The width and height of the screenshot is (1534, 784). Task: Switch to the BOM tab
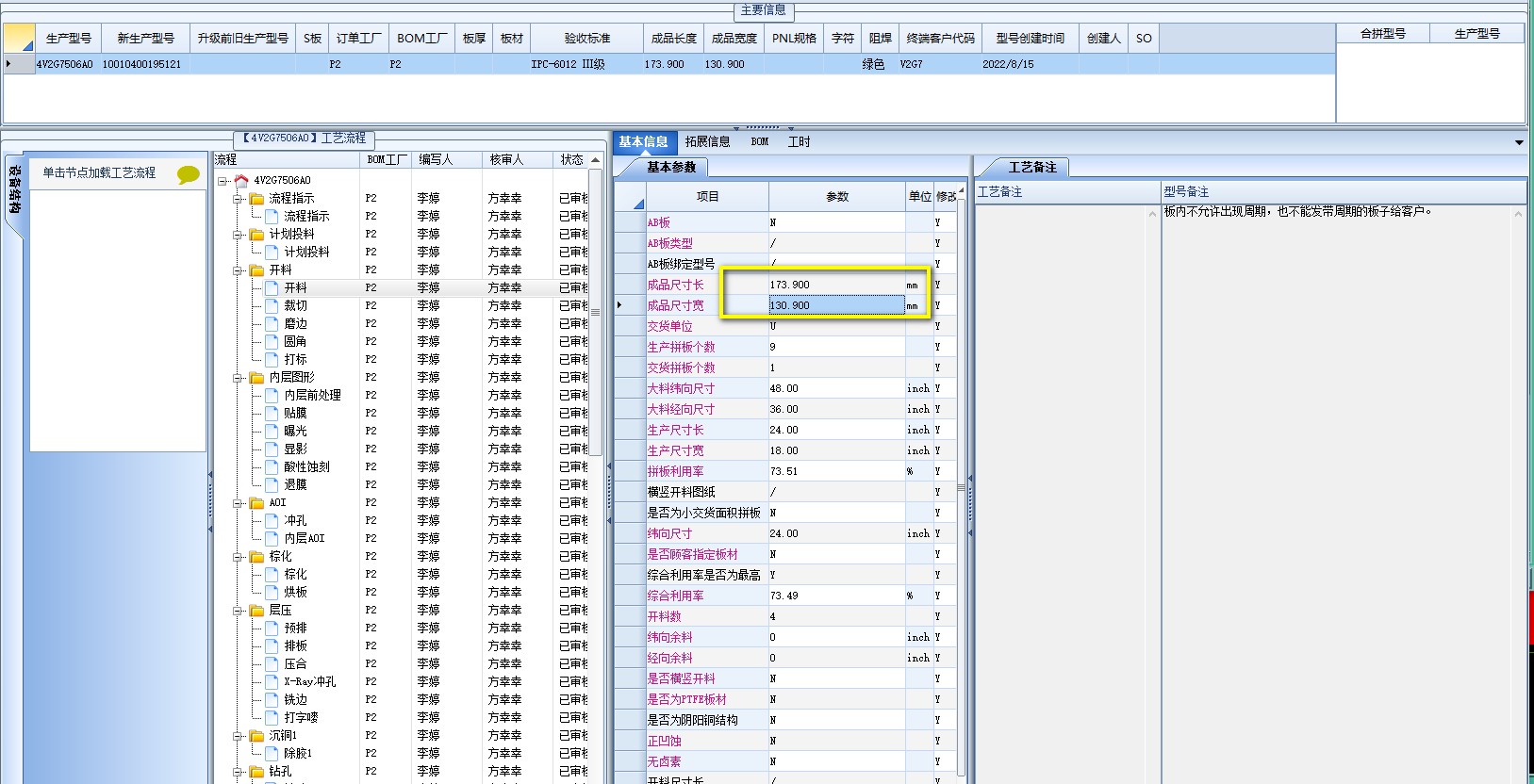pyautogui.click(x=760, y=141)
